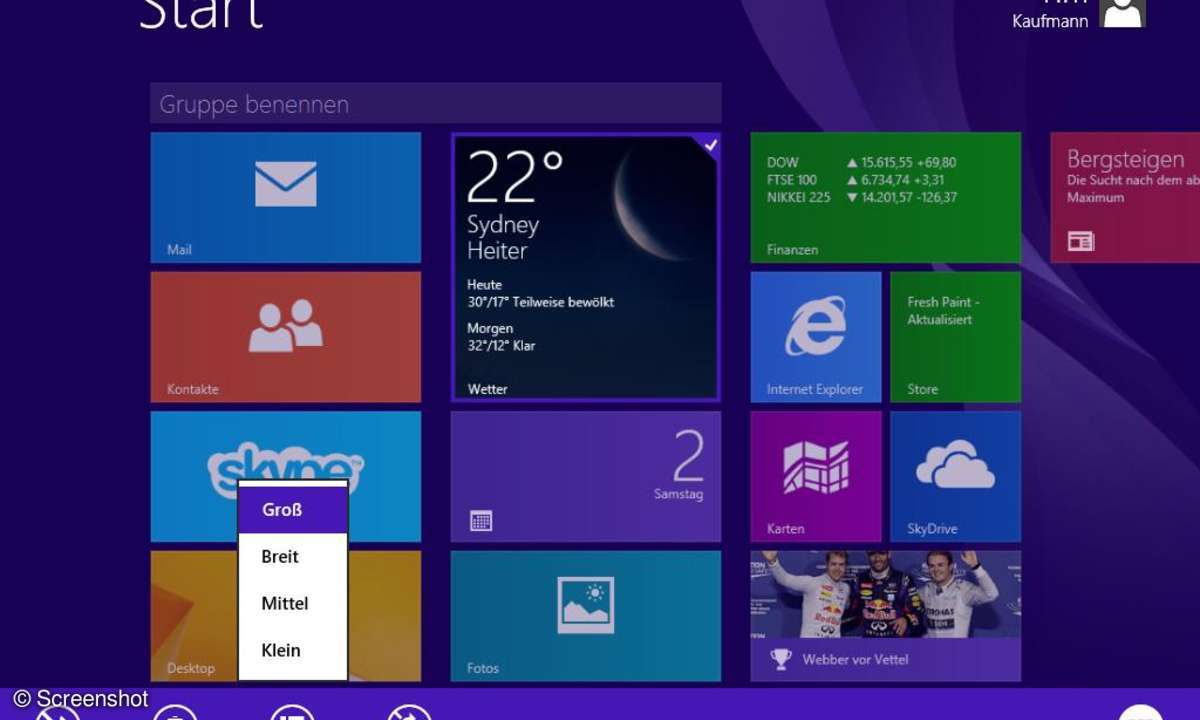Choose Breit in the resize menu
The image size is (1200, 720).
click(x=293, y=557)
